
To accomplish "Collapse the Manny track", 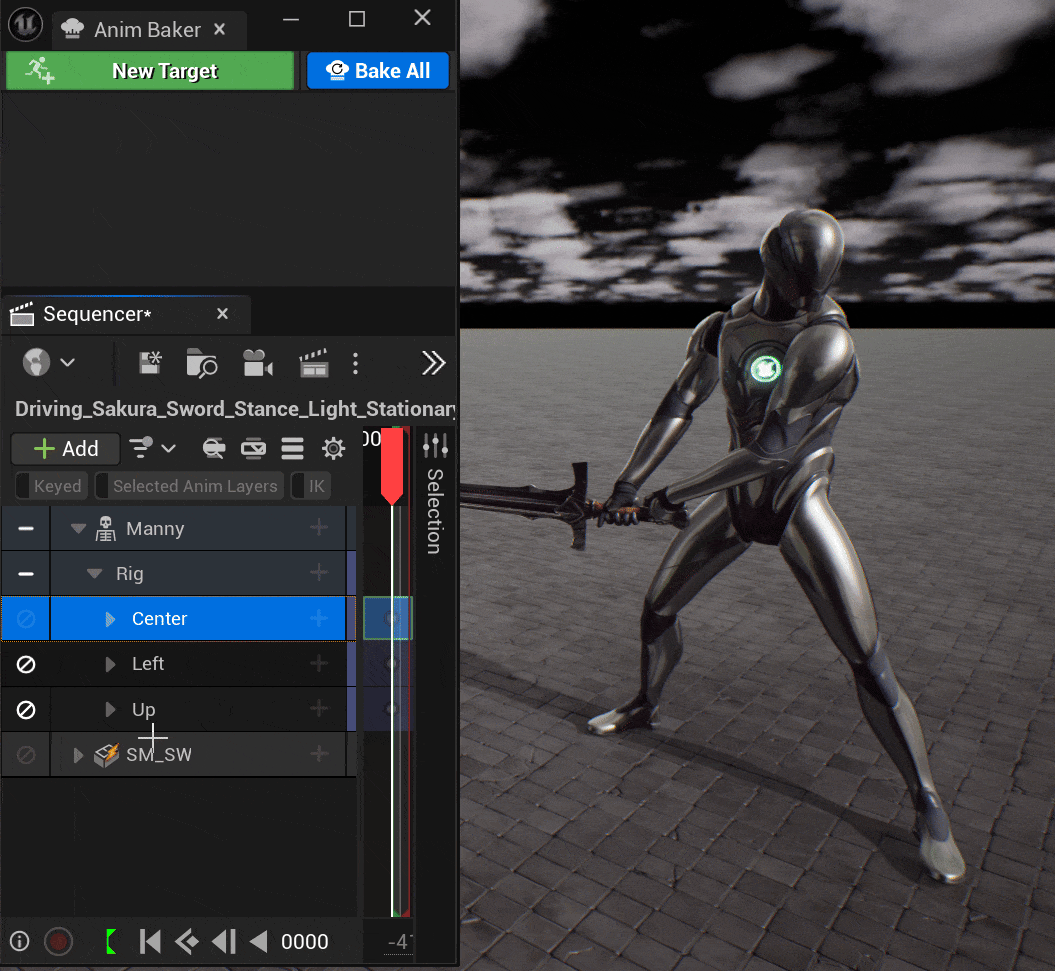I will point(79,529).
